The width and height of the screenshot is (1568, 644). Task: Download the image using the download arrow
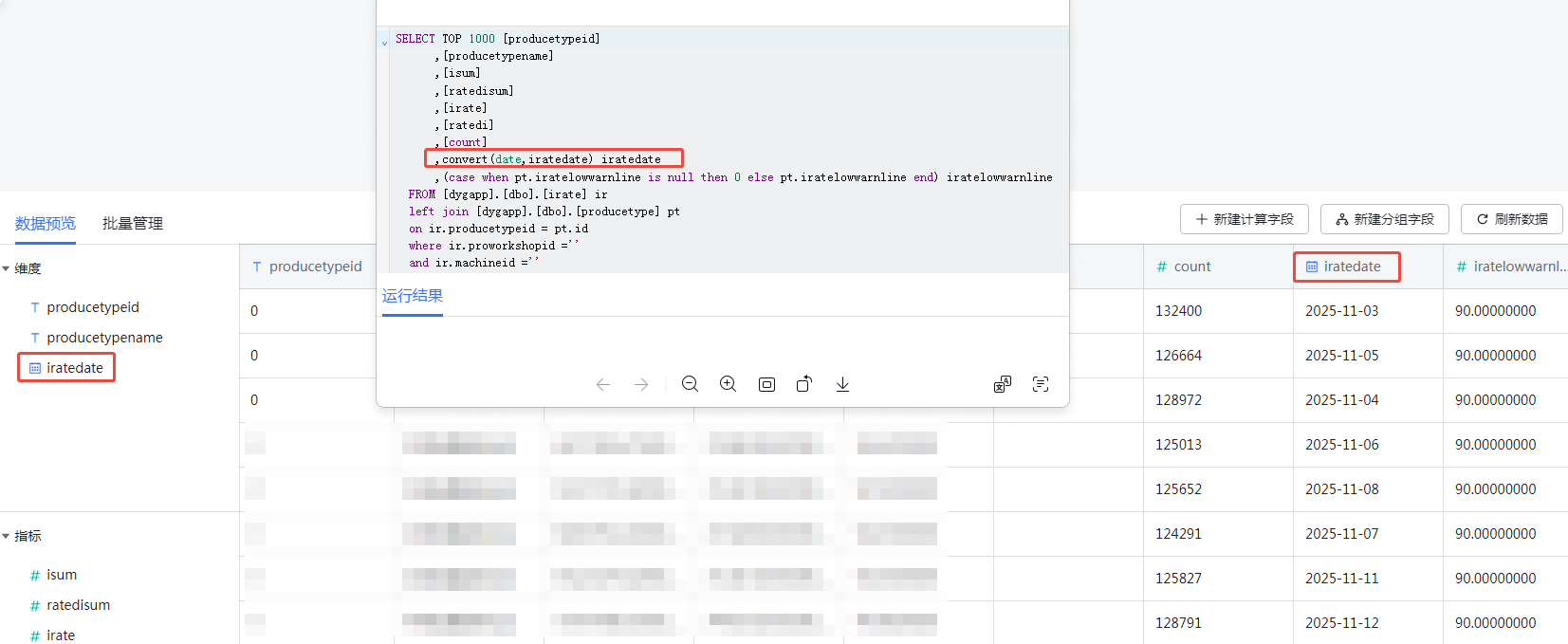click(842, 384)
